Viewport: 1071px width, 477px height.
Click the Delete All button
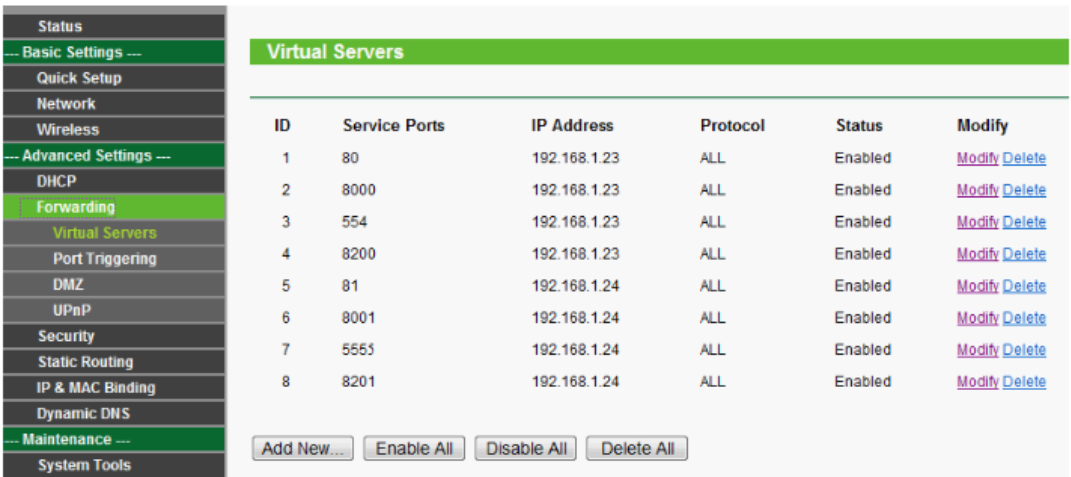pos(637,449)
